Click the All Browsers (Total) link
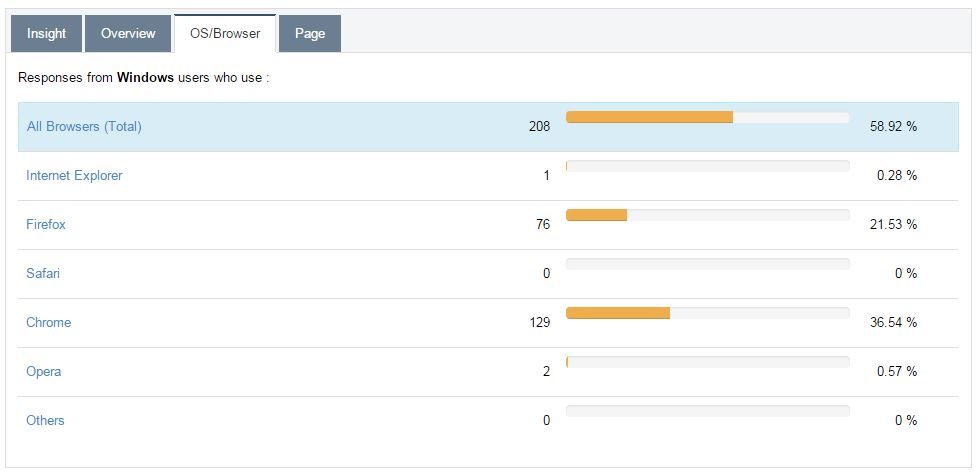 pos(84,127)
